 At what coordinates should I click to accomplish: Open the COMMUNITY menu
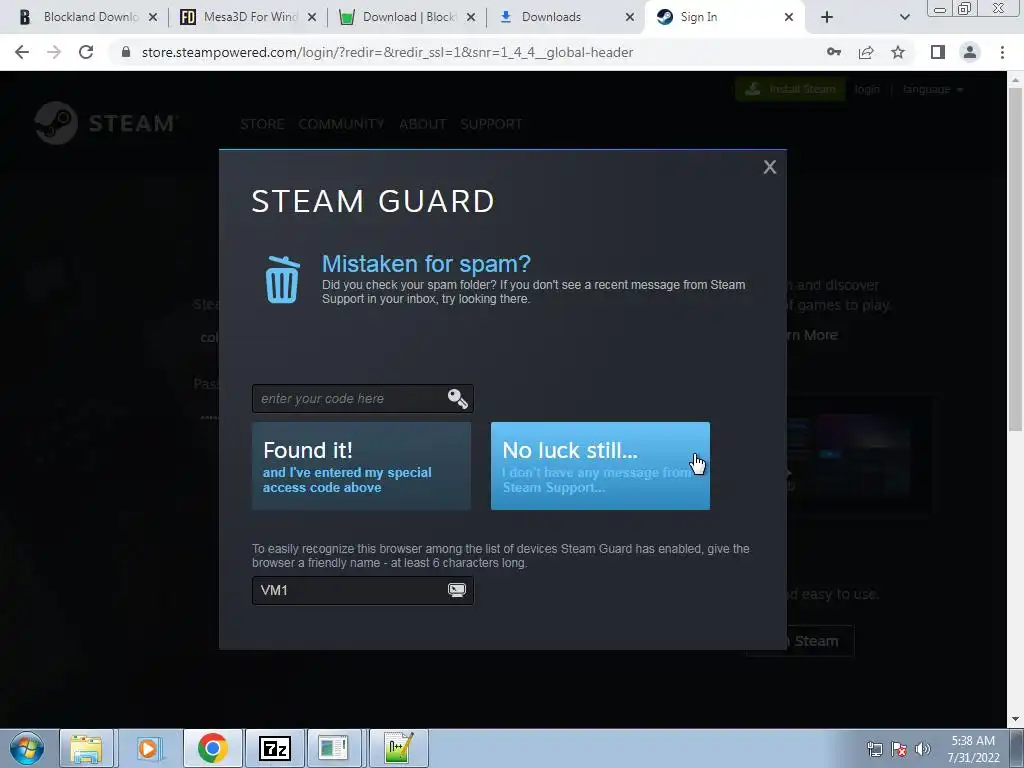point(341,124)
